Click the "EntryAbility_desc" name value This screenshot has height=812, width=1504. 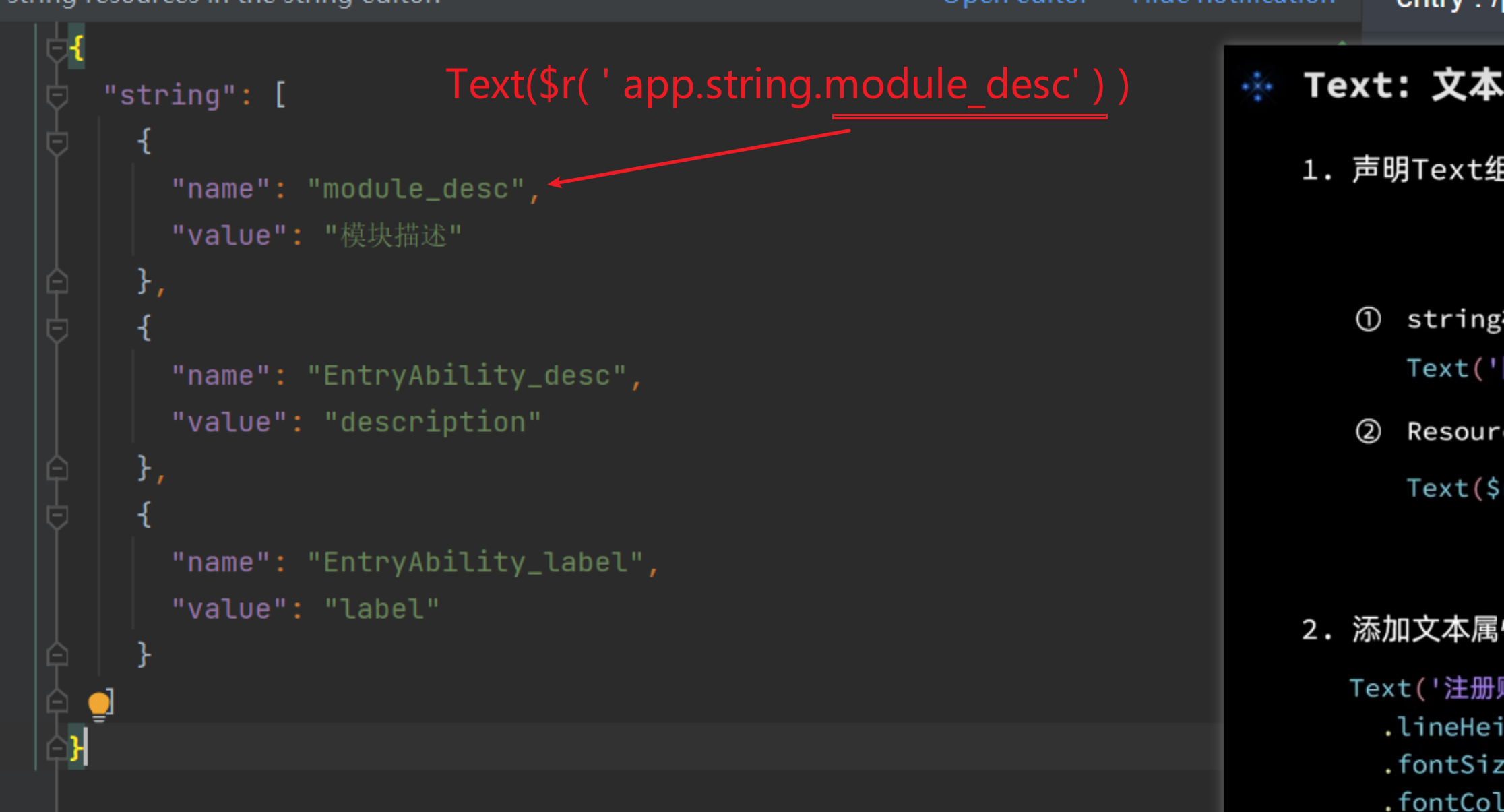(467, 376)
